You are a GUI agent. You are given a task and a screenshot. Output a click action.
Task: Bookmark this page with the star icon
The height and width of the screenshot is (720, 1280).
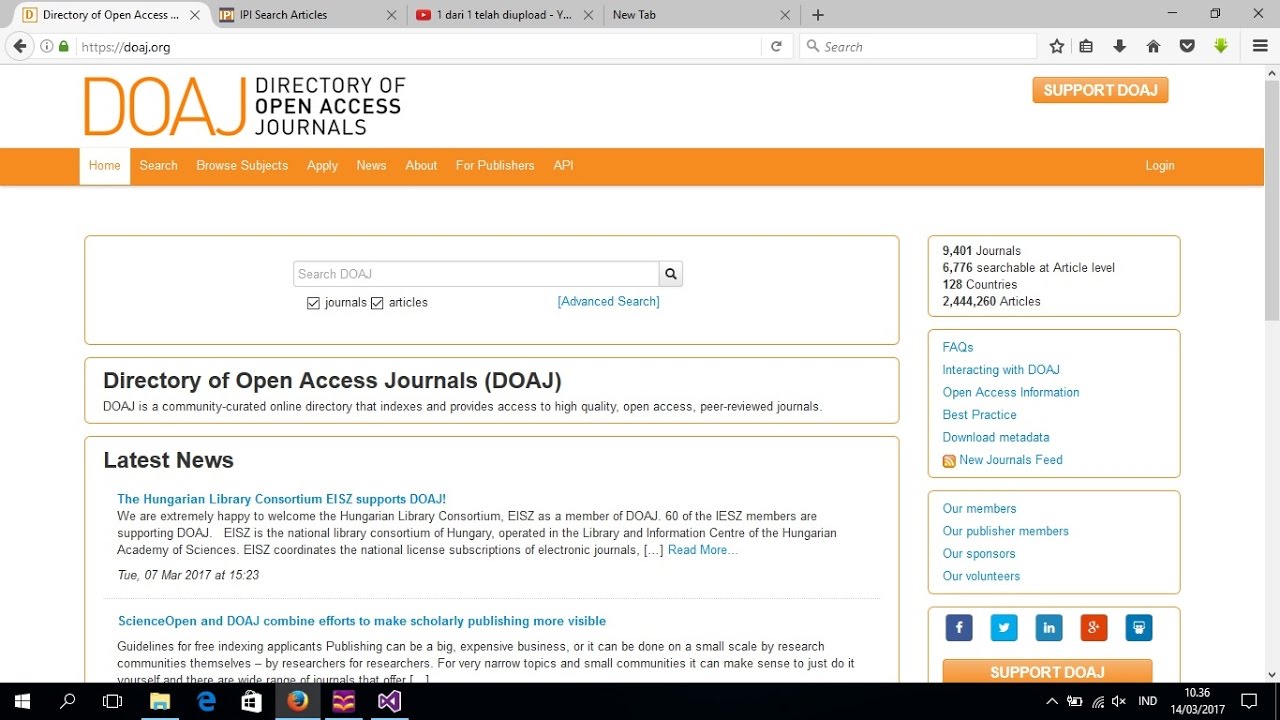1057,46
